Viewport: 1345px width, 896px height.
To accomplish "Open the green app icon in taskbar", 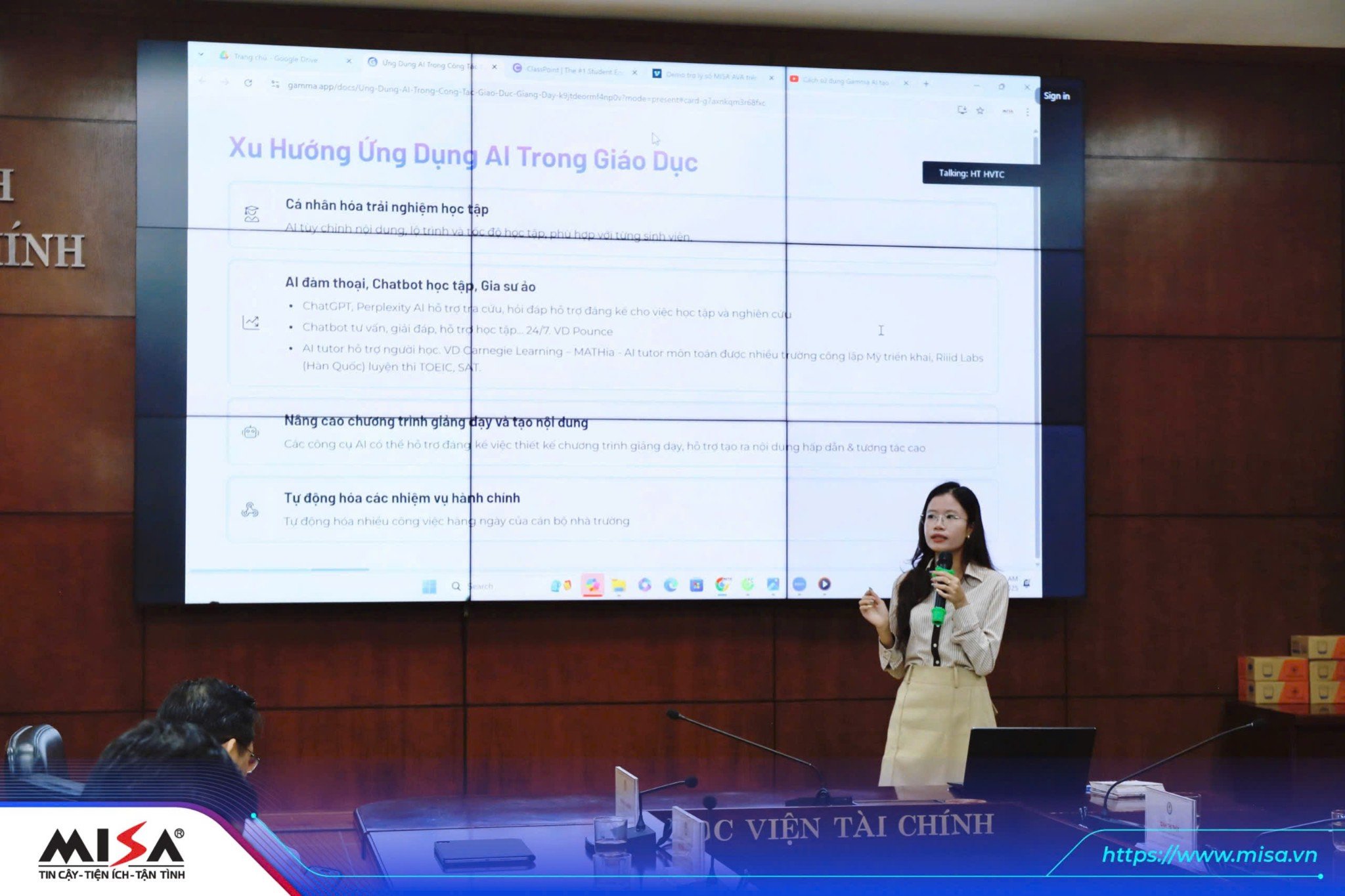I will pyautogui.click(x=747, y=584).
